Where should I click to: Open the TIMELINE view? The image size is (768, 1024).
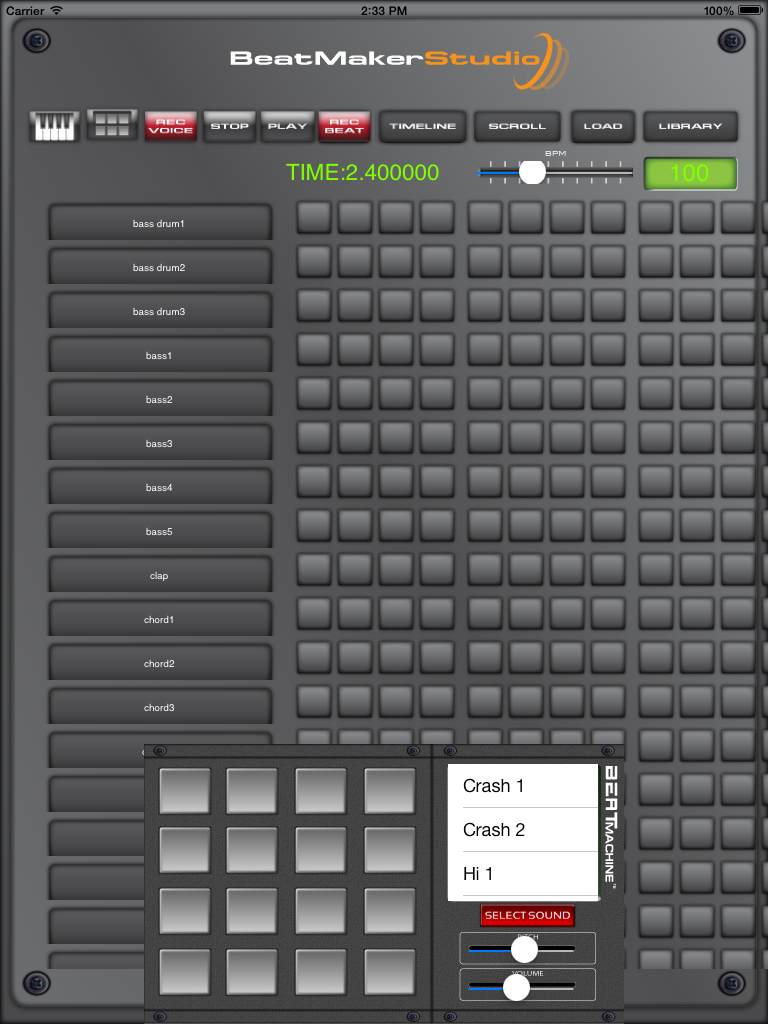pyautogui.click(x=423, y=126)
